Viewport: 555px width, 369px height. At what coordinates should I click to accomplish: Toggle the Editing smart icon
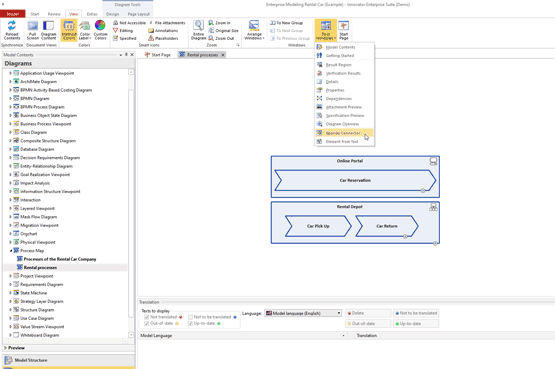pos(123,30)
